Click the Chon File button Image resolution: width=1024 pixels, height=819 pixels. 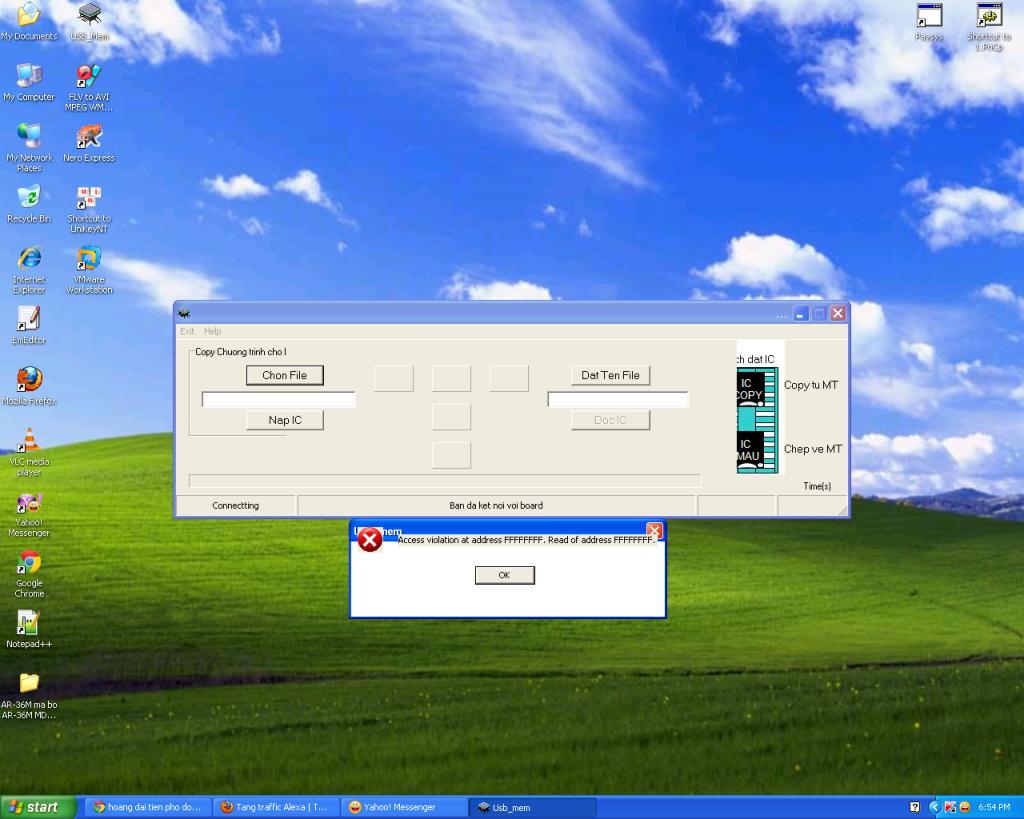point(285,375)
